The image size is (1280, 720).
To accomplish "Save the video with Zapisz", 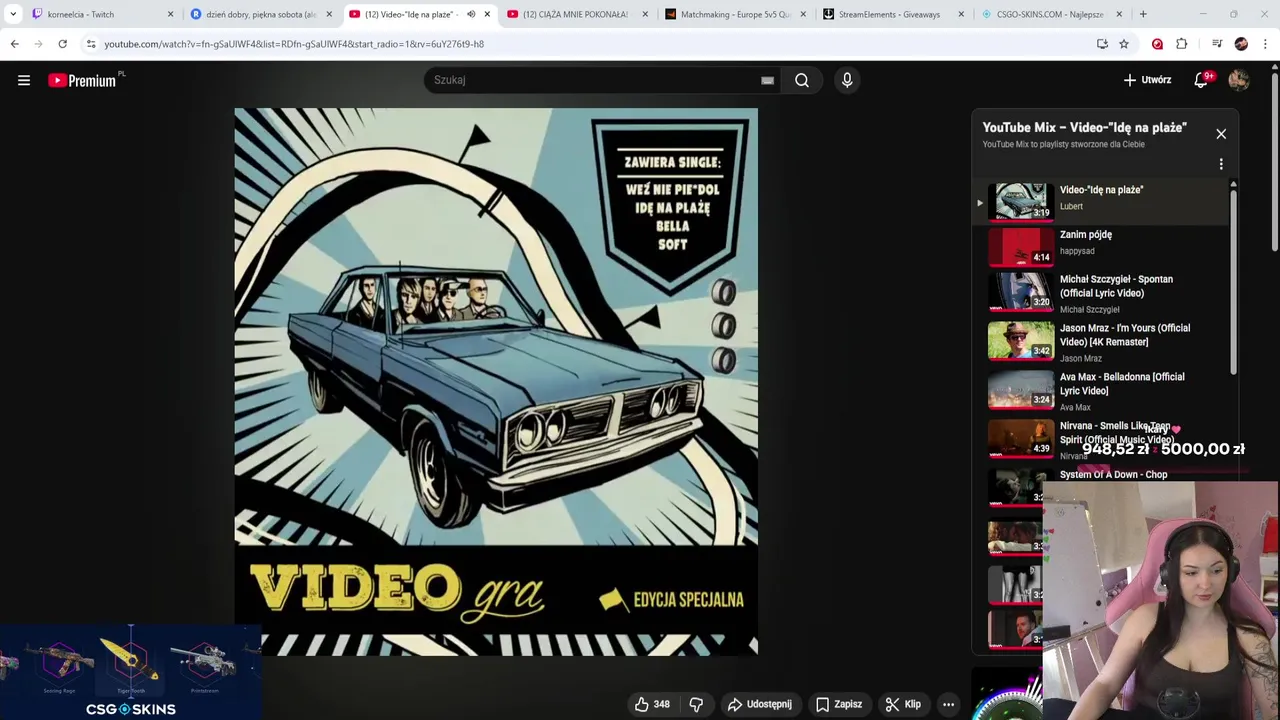I will [839, 704].
